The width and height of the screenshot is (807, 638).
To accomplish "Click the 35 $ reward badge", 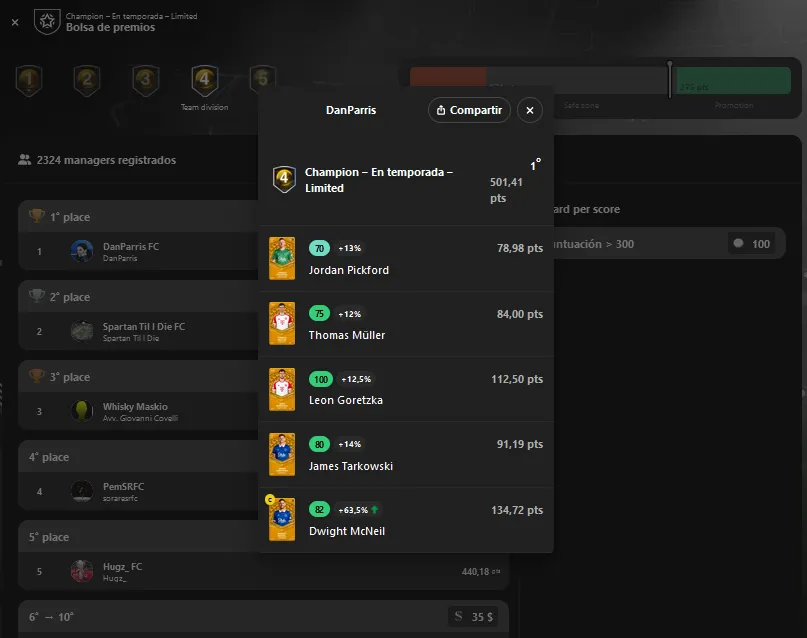I will coord(474,616).
